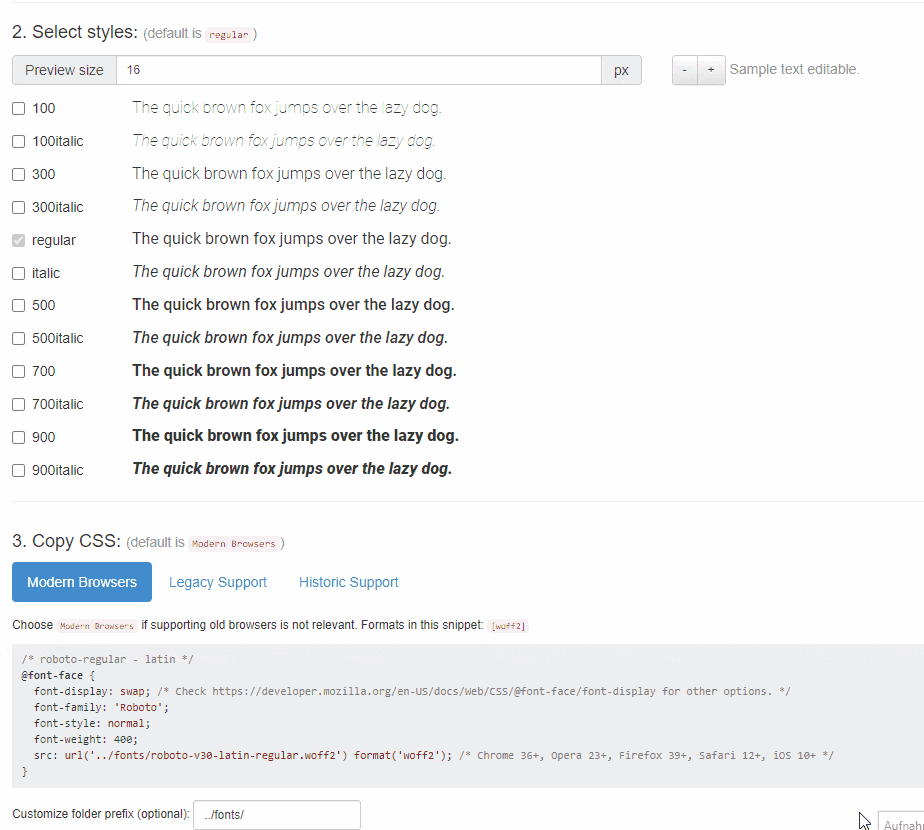The height and width of the screenshot is (830, 924).
Task: Check the 900italic style
Action: (x=18, y=470)
